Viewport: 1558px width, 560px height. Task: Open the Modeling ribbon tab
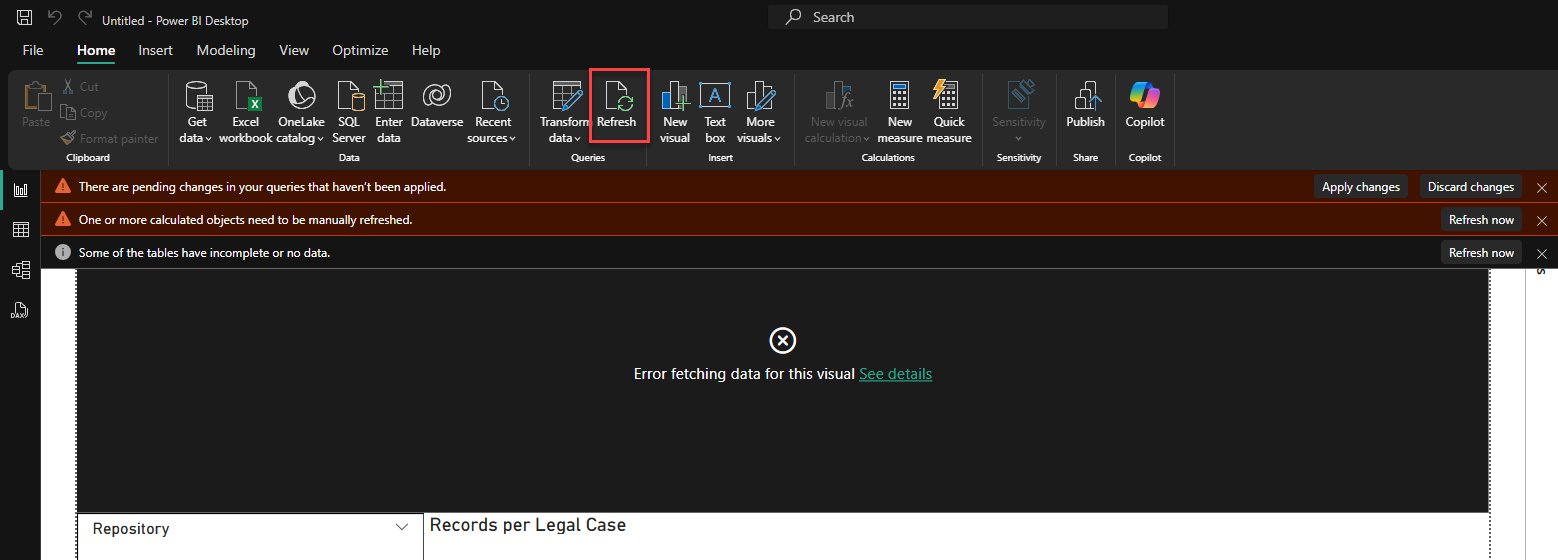tap(225, 50)
